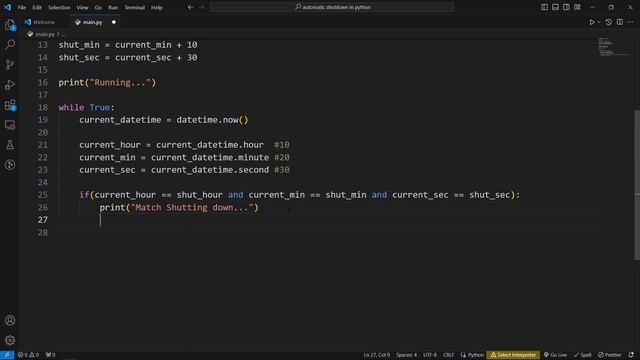This screenshot has width=640, height=360.
Task: Close main.py tab via unsaved dot
Action: tap(114, 22)
